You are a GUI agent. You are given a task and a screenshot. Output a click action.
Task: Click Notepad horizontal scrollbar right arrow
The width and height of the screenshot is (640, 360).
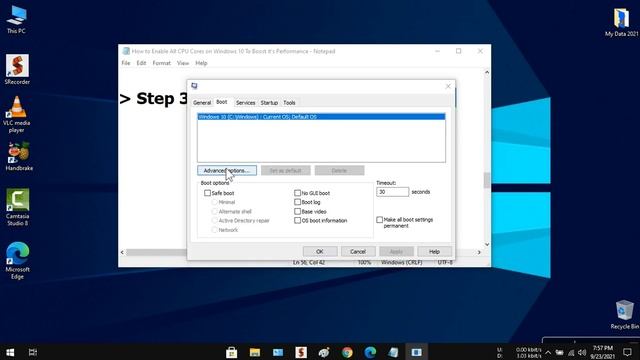click(479, 253)
